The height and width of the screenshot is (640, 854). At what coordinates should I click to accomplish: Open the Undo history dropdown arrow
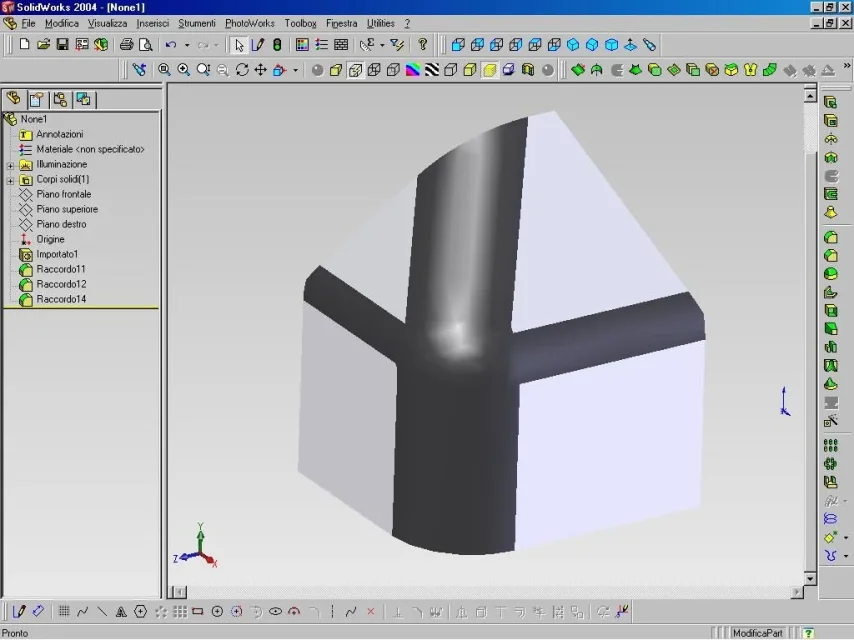[x=187, y=45]
